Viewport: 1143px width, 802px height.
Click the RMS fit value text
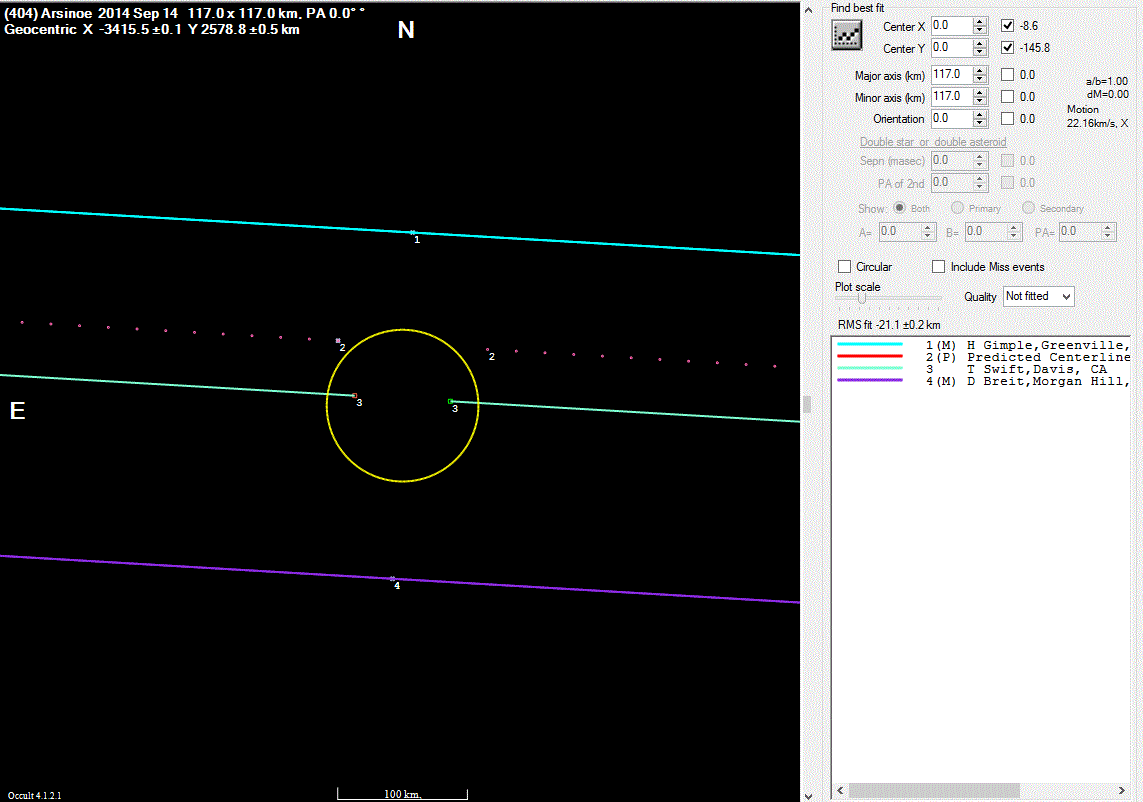pos(889,324)
